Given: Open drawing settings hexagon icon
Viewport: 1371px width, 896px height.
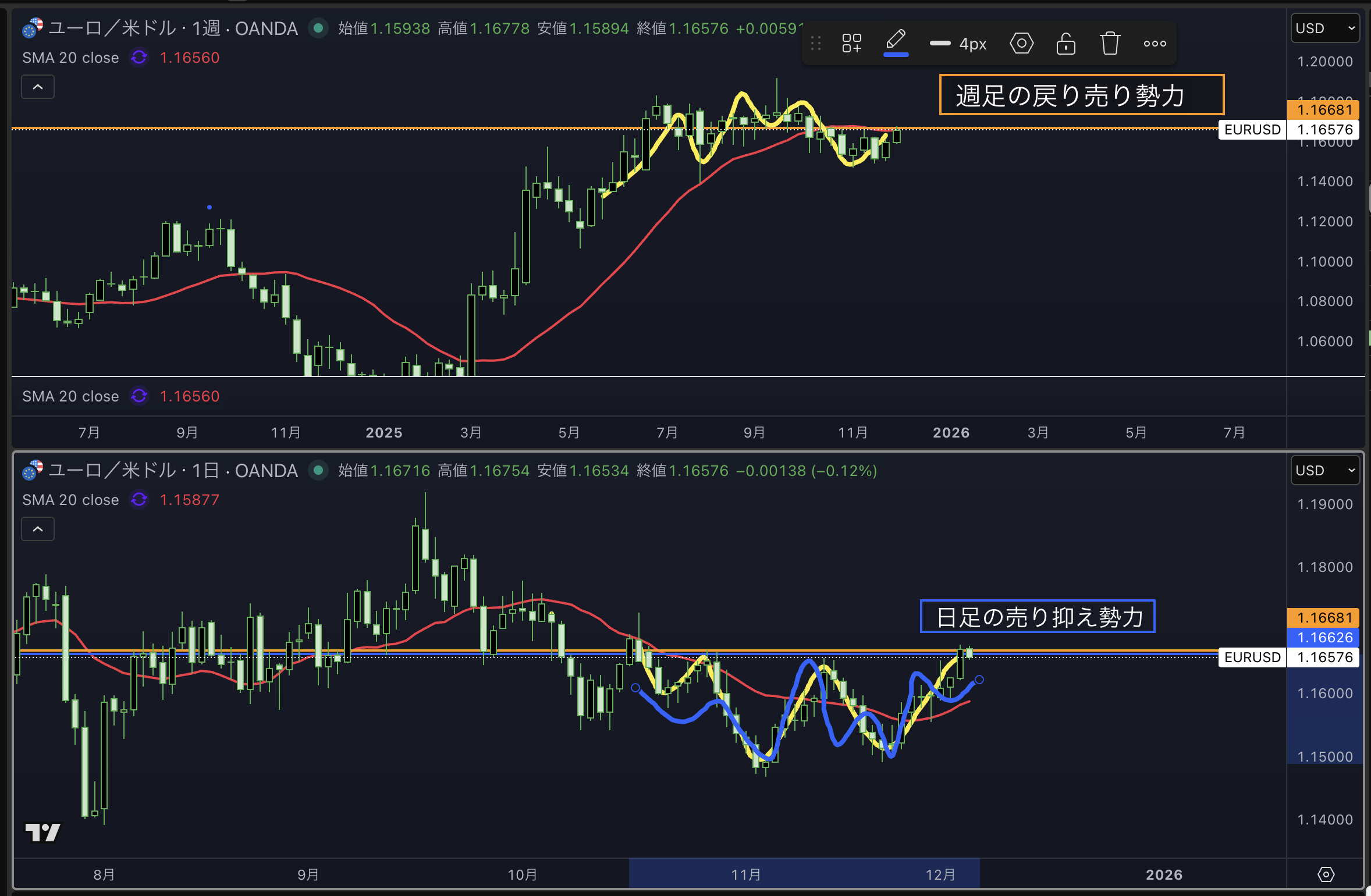Looking at the screenshot, I should 1021,43.
